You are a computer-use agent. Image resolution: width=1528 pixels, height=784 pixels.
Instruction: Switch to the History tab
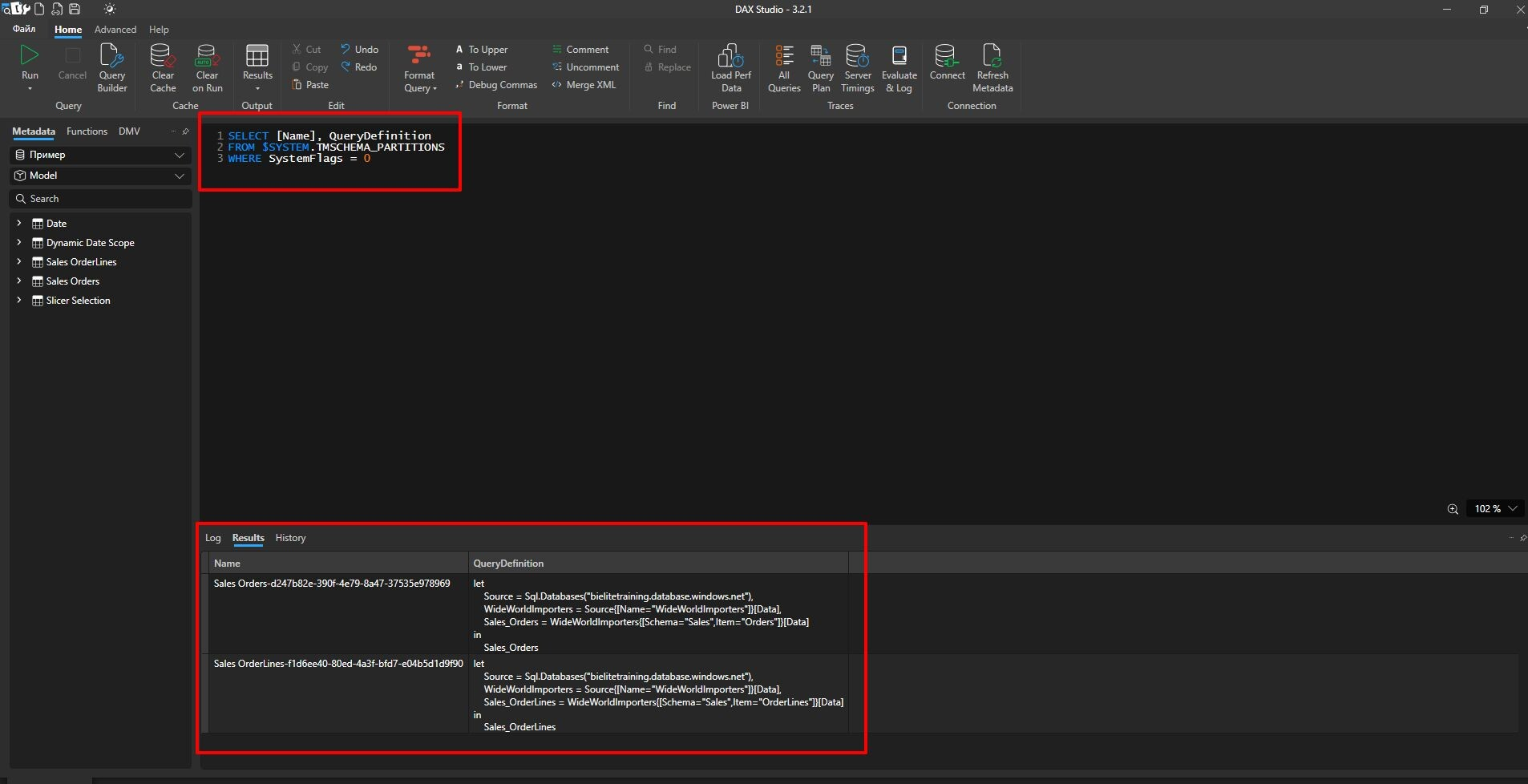(290, 538)
